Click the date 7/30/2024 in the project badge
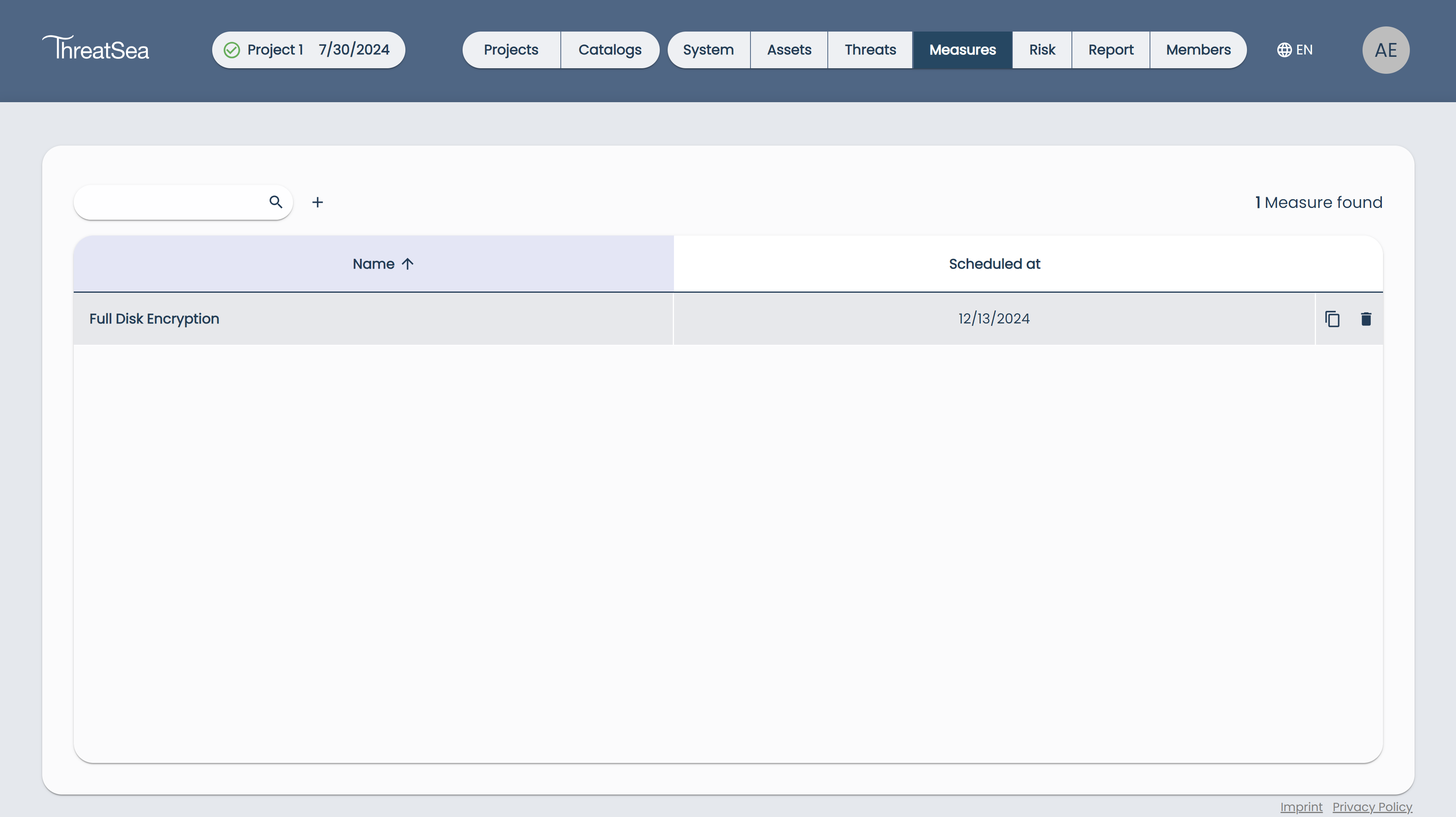Screen dimensions: 1456x817 pos(354,50)
